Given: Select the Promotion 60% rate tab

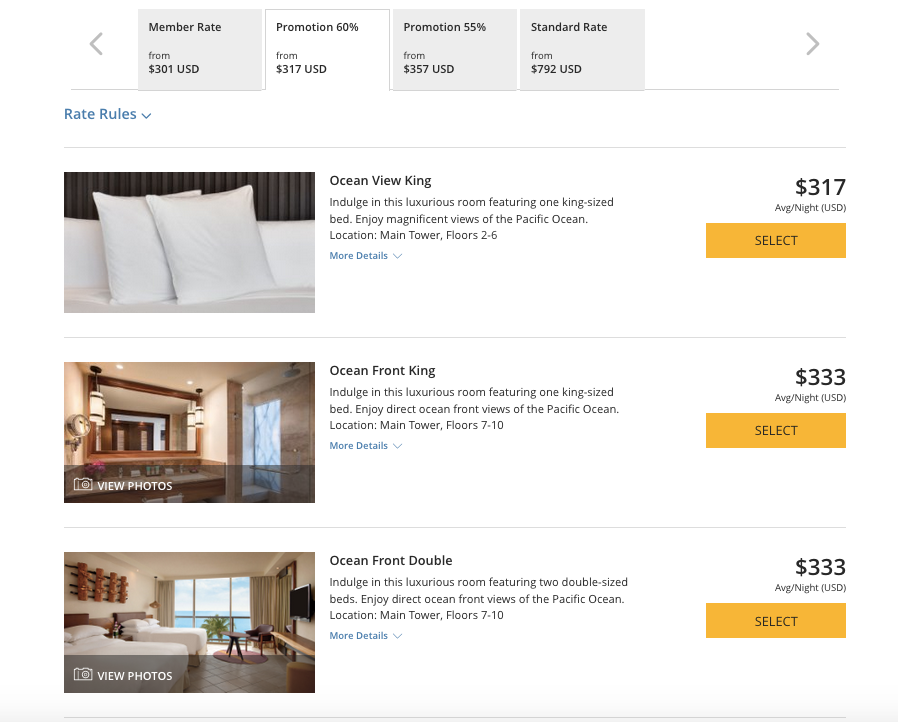Looking at the screenshot, I should pos(326,49).
